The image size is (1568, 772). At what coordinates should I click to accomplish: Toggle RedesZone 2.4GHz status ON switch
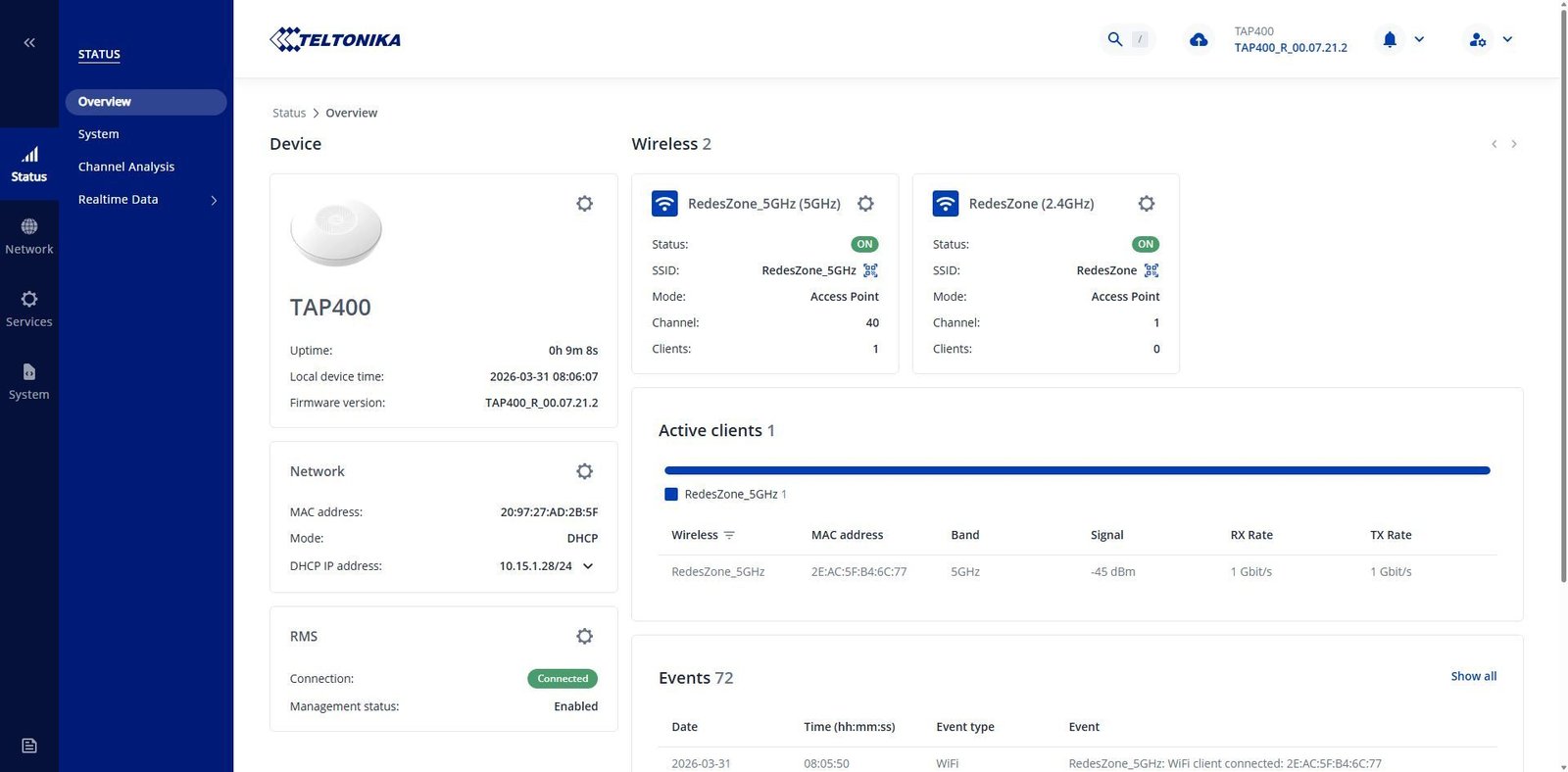[1145, 244]
